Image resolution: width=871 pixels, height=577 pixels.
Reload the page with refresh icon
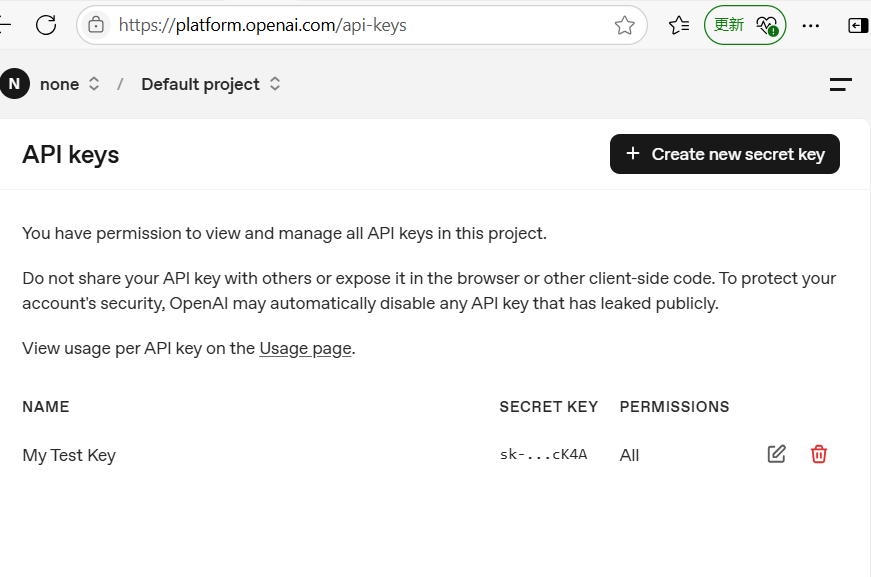46,25
